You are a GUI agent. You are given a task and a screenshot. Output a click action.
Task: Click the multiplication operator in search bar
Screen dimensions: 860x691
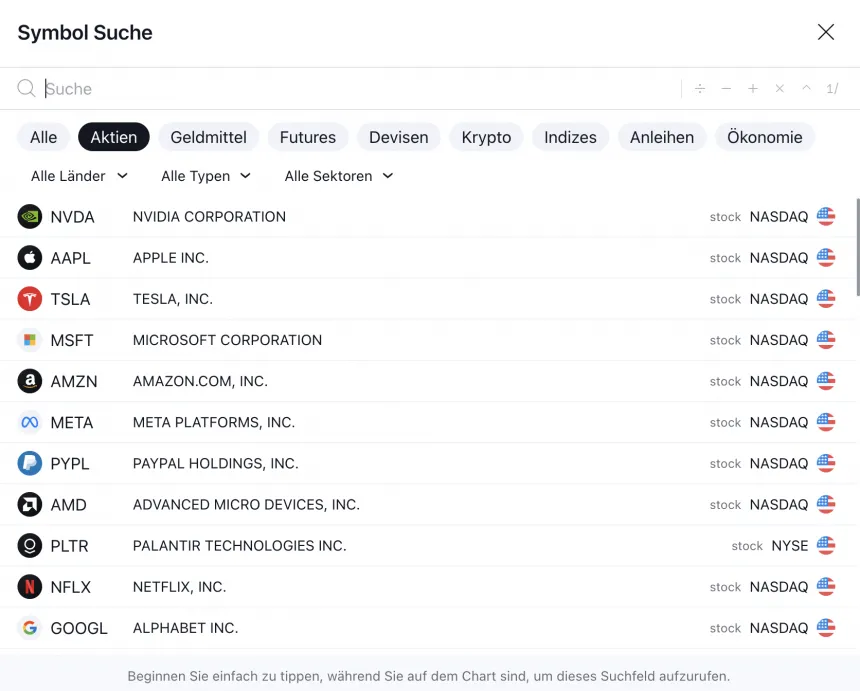780,89
